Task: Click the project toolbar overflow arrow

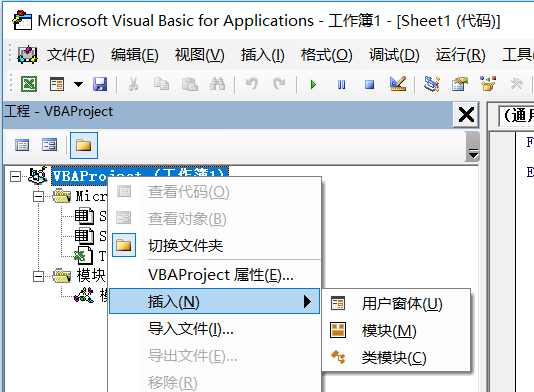Action: (x=473, y=146)
